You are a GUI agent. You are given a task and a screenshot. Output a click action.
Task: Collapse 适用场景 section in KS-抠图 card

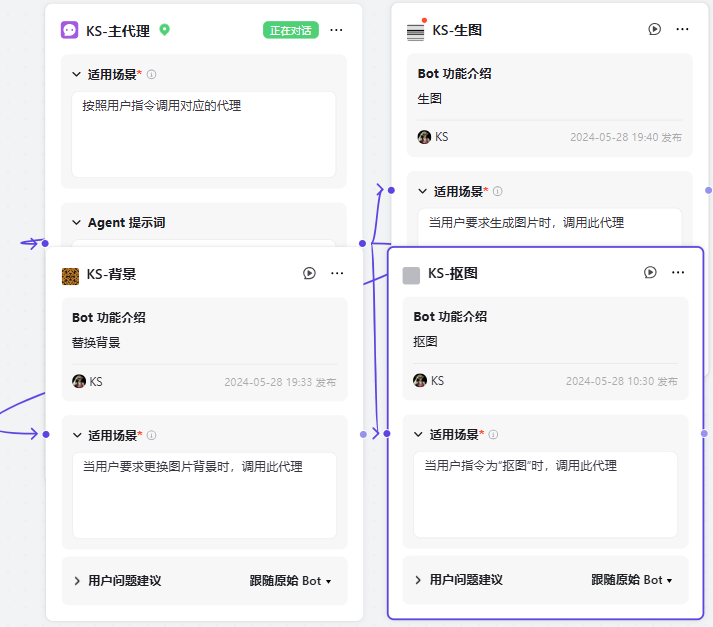click(418, 434)
